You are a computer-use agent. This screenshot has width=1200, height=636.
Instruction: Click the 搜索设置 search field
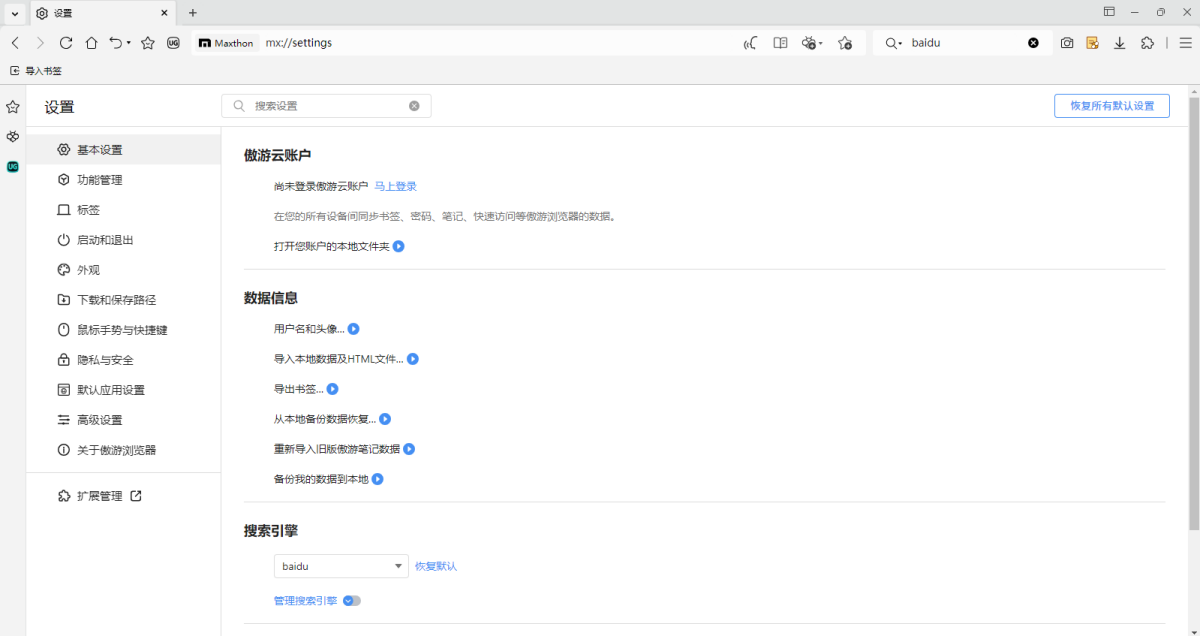(325, 106)
